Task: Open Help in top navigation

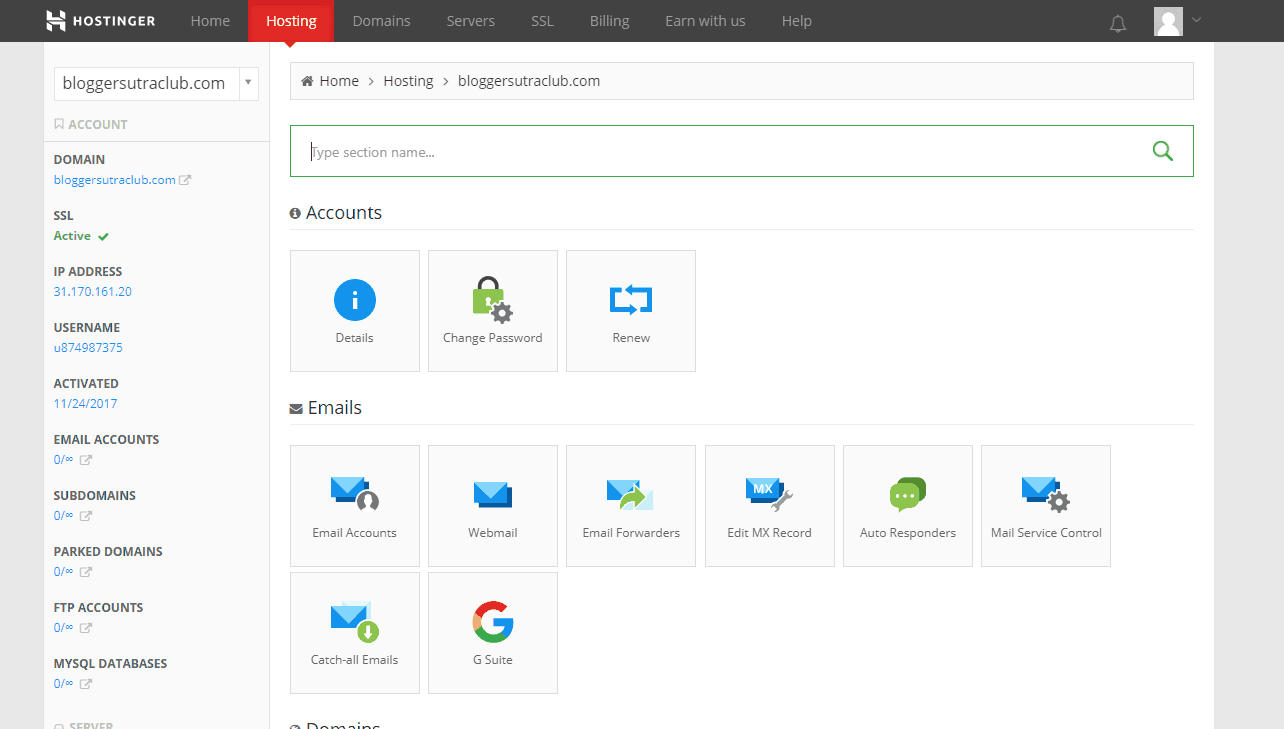Action: pos(797,21)
